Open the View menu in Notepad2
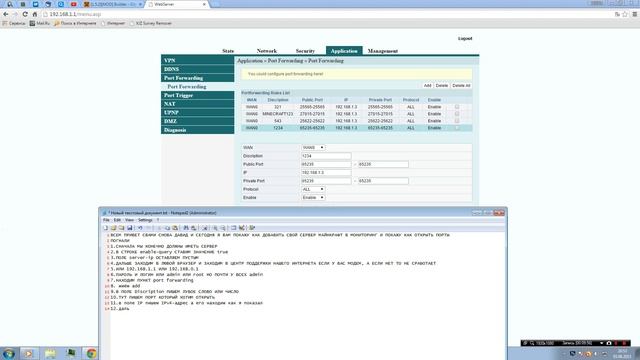Screen dimensions: 640x360 point(129,220)
